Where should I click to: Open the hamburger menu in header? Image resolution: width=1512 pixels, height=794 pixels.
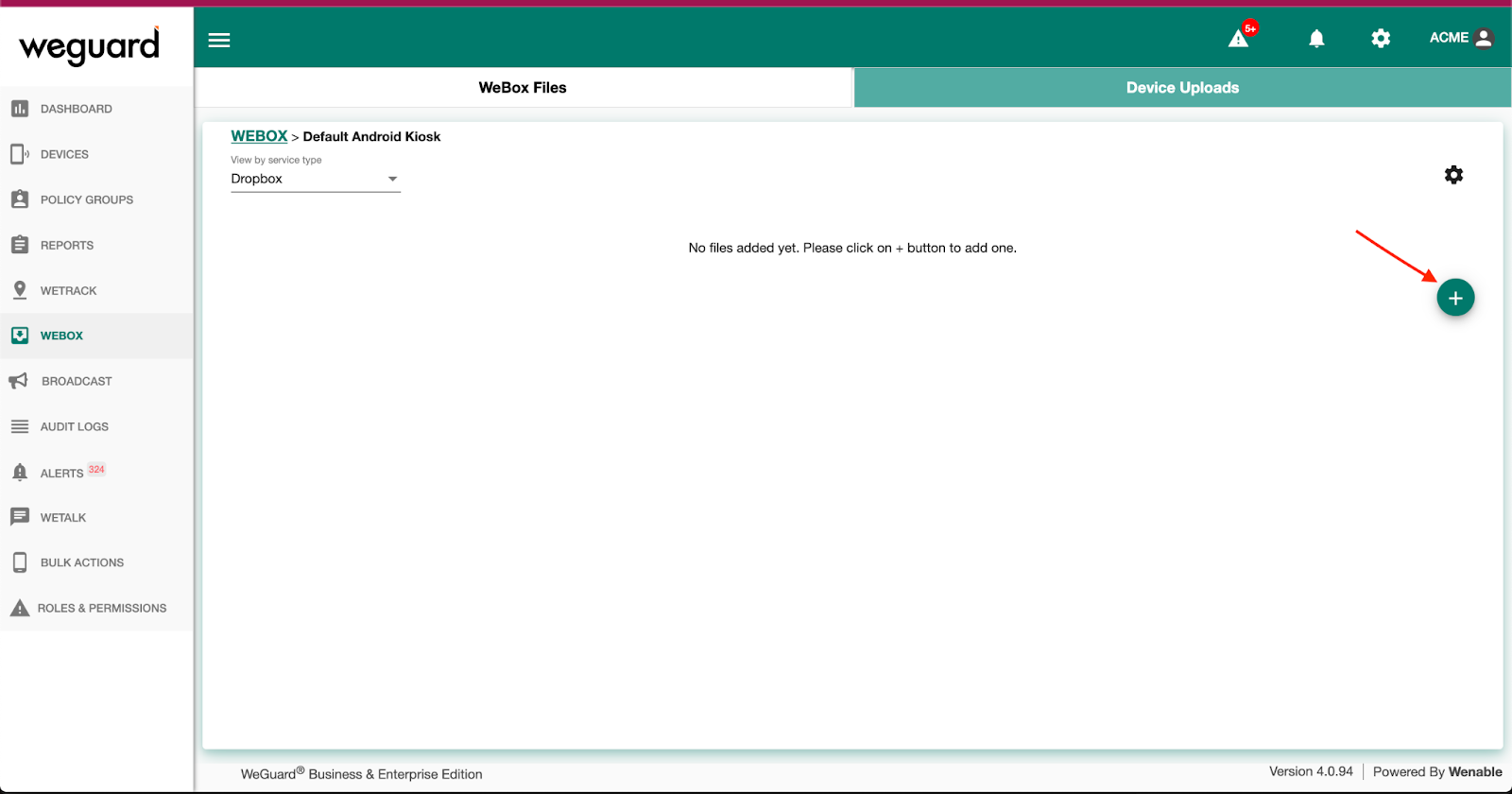point(219,40)
